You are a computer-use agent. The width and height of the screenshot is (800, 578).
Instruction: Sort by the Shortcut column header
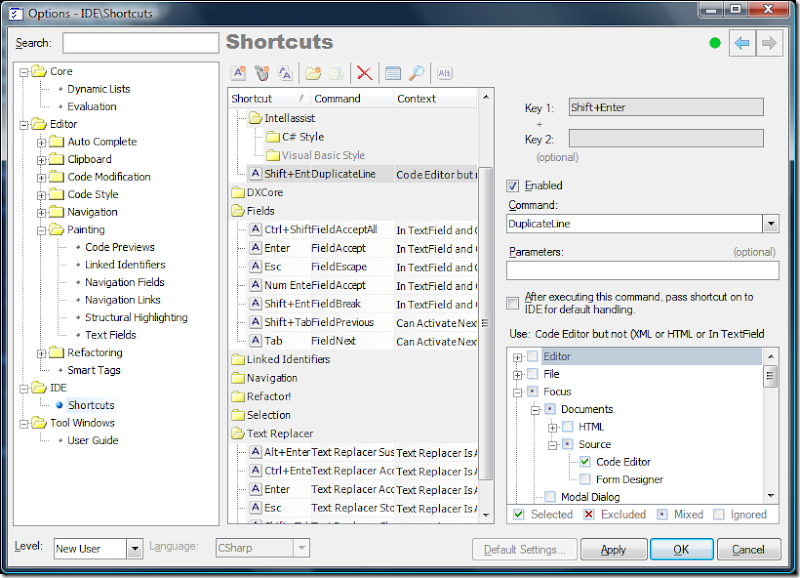(269, 98)
